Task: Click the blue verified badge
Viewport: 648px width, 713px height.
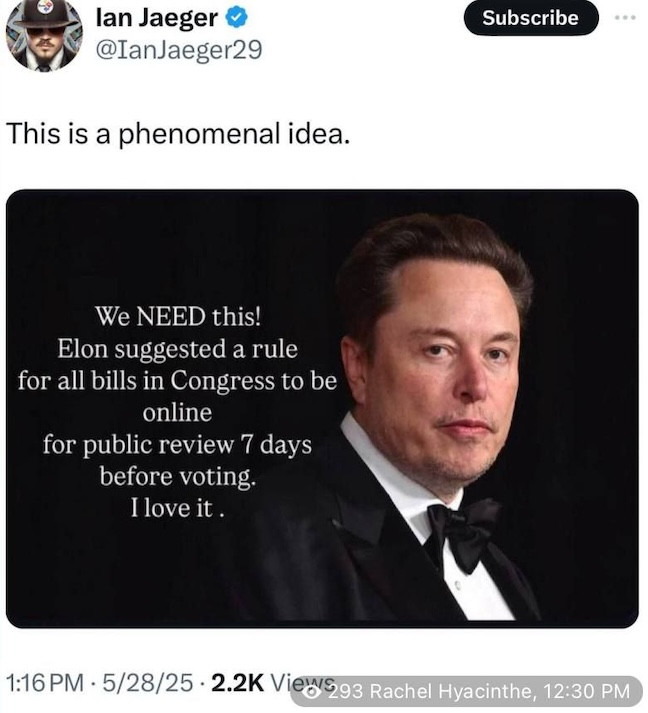Action: click(x=235, y=18)
